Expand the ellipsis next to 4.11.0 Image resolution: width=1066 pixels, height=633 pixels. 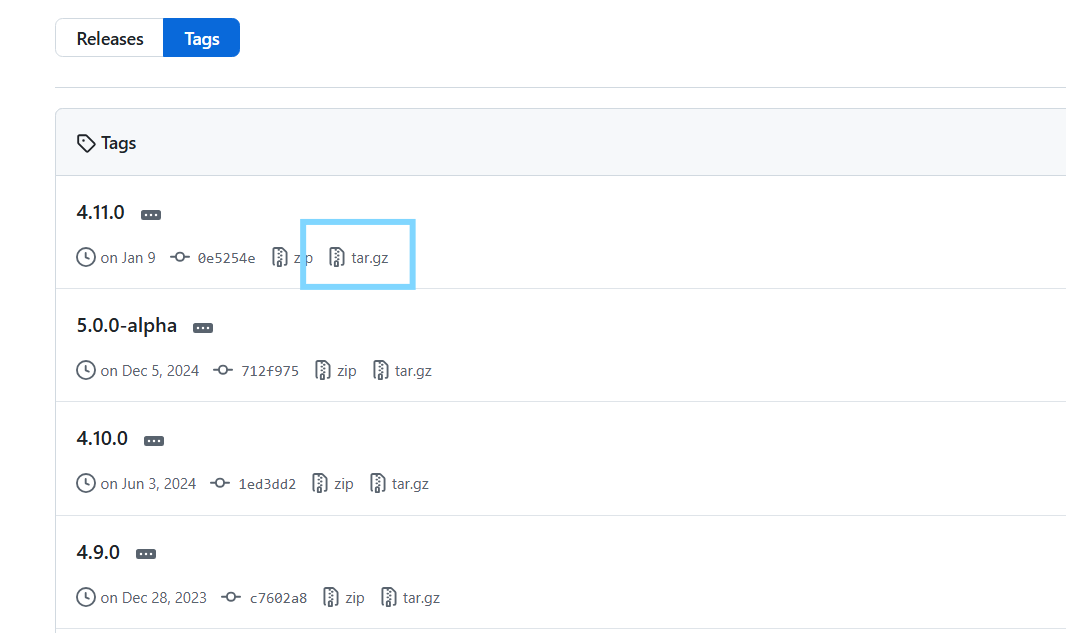pos(151,215)
